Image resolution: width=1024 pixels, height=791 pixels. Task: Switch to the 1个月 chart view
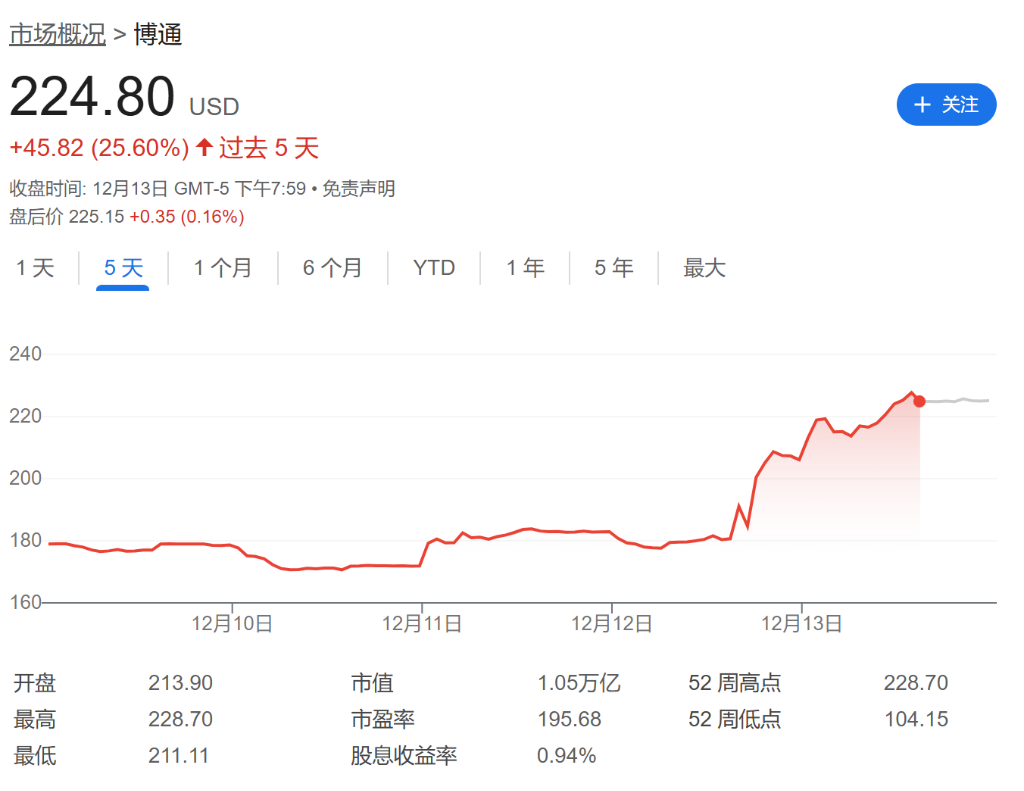tap(222, 267)
